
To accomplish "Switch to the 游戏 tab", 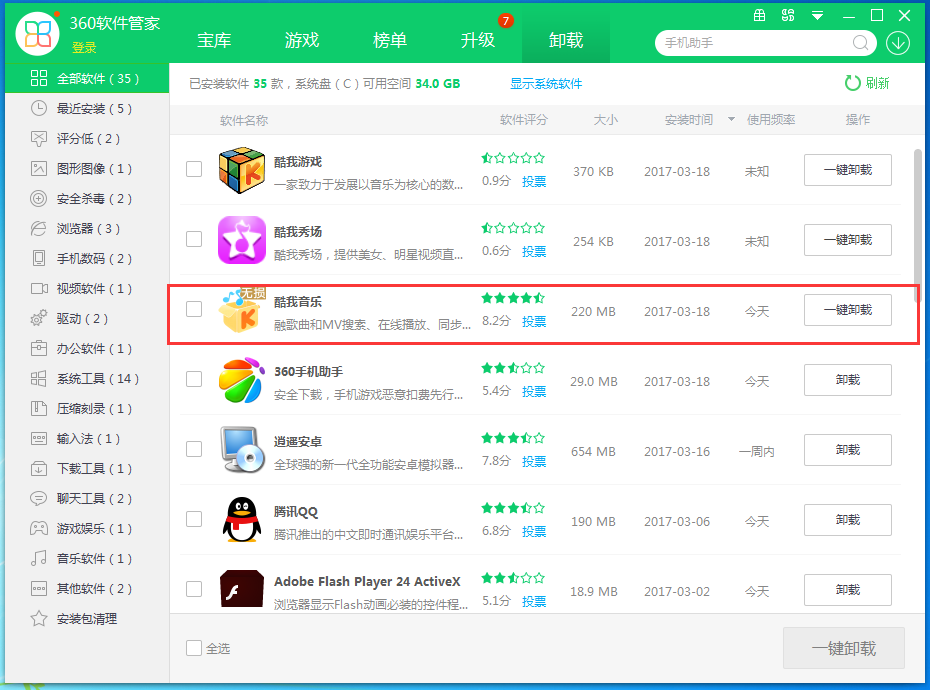I will pos(302,40).
